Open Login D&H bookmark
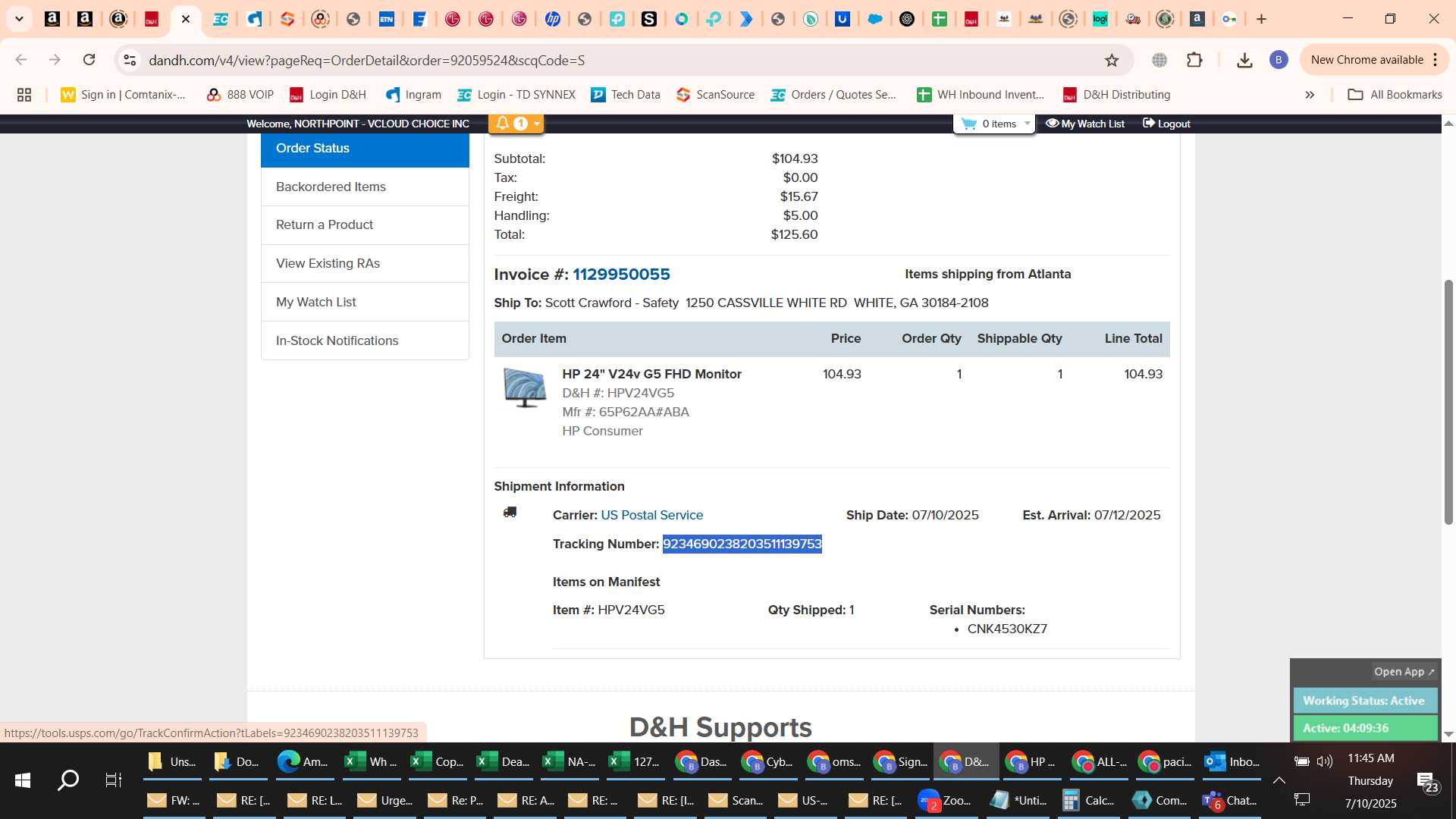This screenshot has height=819, width=1456. (x=328, y=95)
